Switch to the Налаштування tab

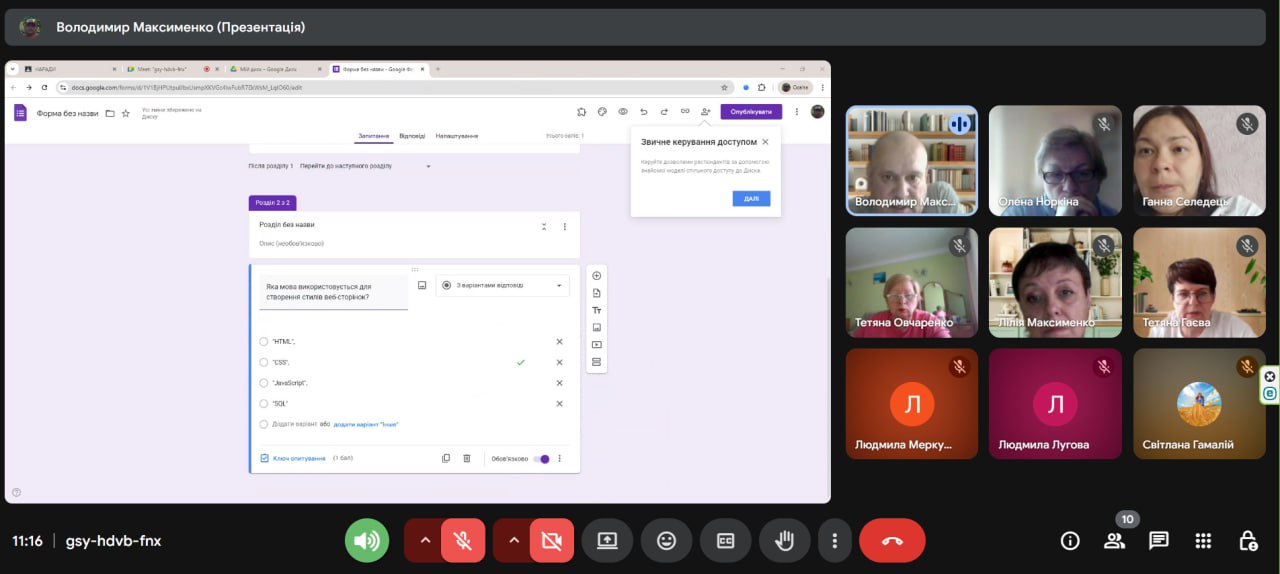pyautogui.click(x=456, y=136)
